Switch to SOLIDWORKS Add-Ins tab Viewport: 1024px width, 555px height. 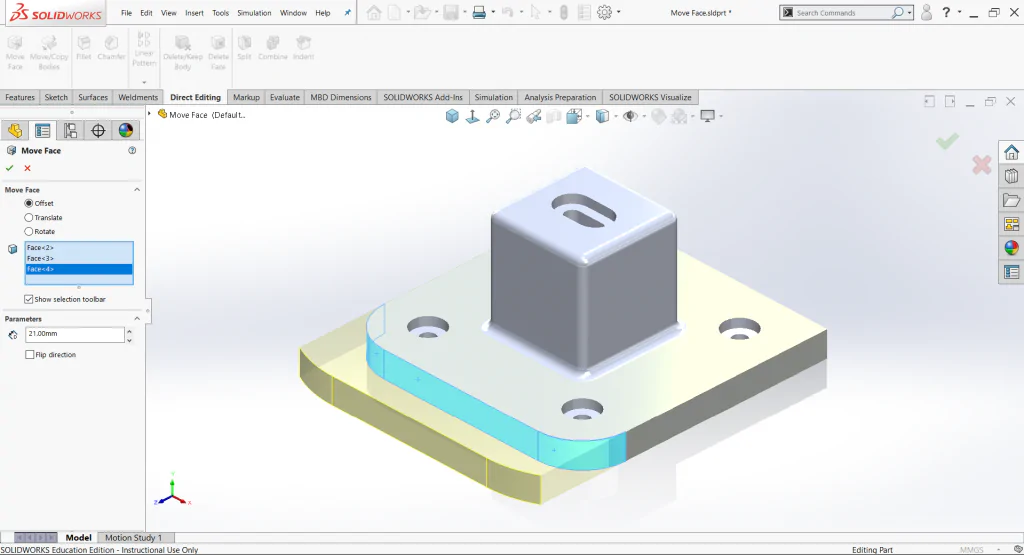tap(423, 97)
